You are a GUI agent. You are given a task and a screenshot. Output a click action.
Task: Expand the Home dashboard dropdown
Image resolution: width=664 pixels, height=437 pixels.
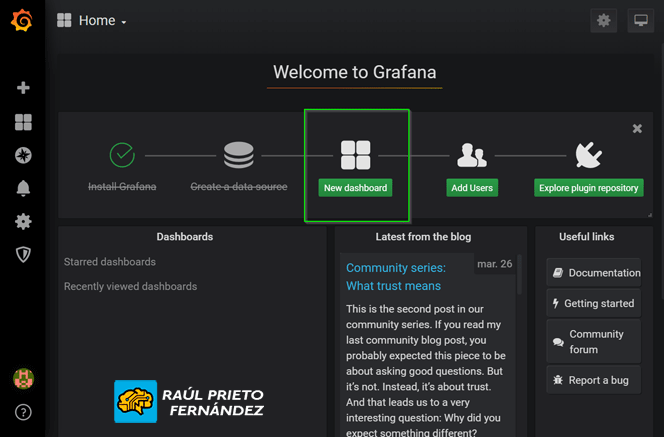[x=93, y=20]
